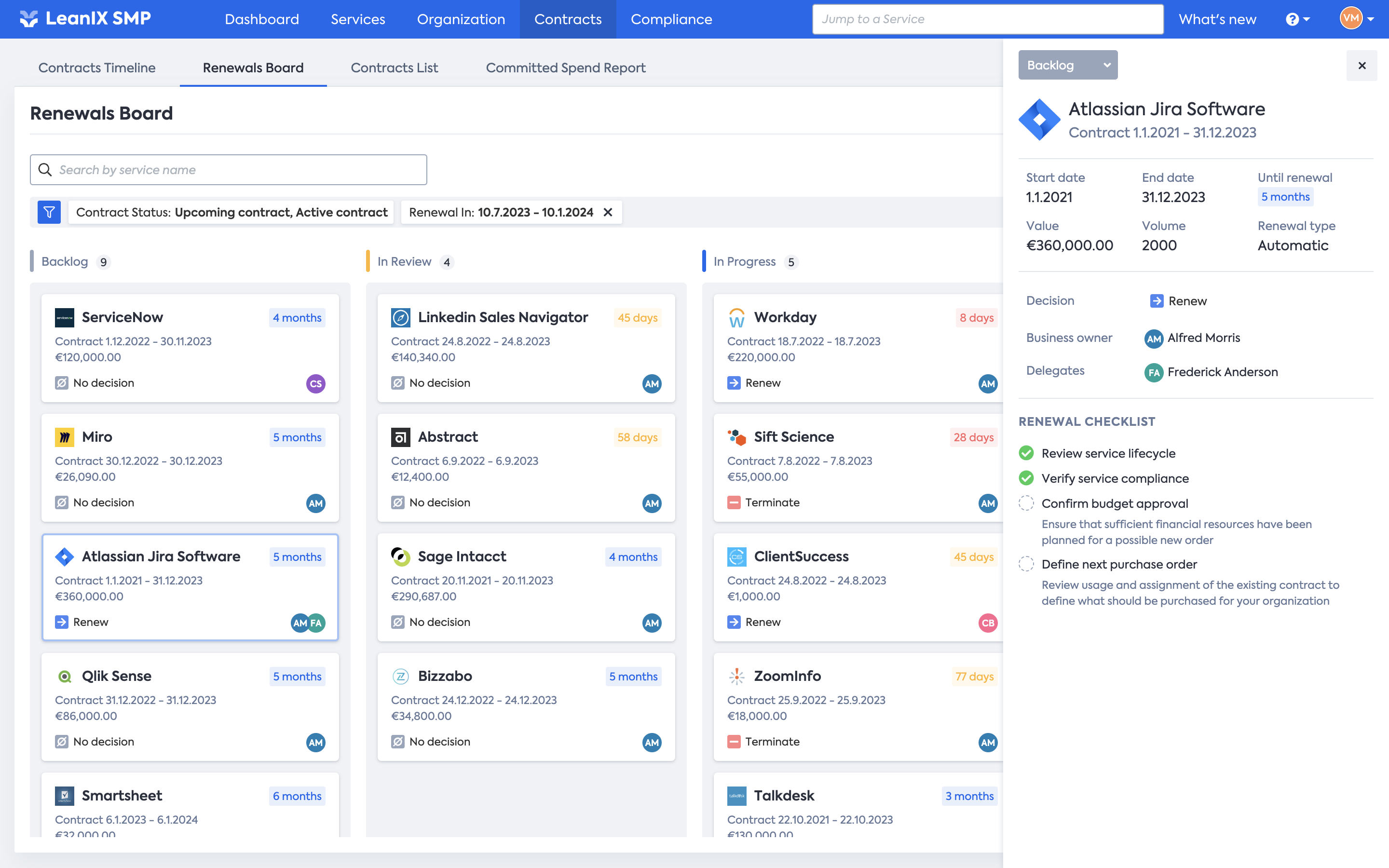
Task: Open the ZoomInfo contract card
Action: [x=858, y=707]
